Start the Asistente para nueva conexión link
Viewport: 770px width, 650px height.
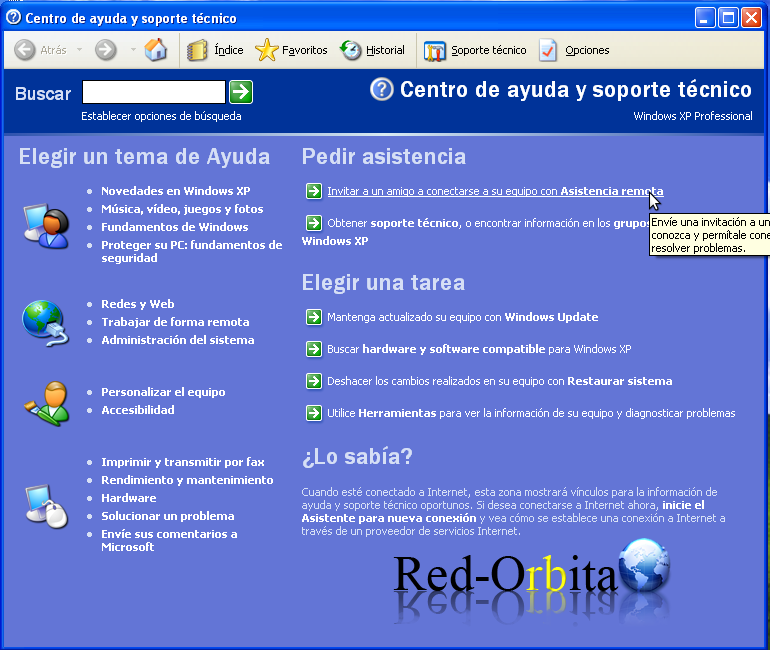389,518
